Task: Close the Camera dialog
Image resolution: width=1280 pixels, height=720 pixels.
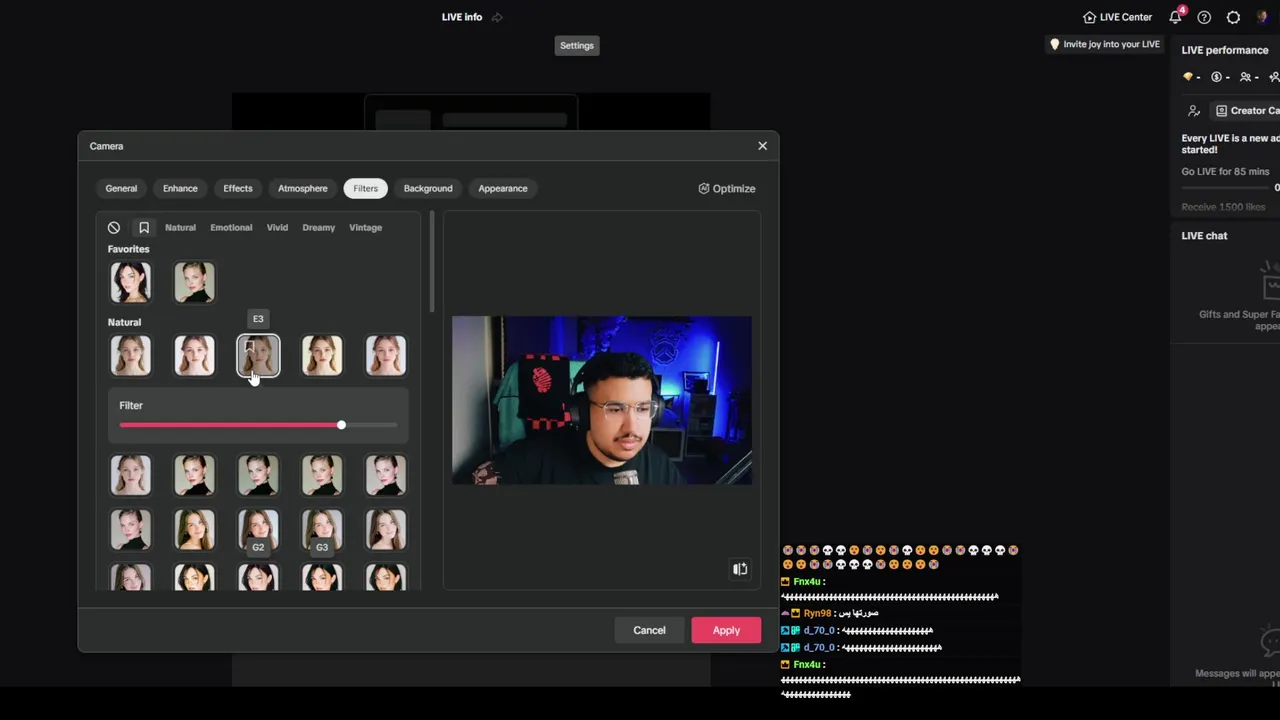Action: point(763,146)
